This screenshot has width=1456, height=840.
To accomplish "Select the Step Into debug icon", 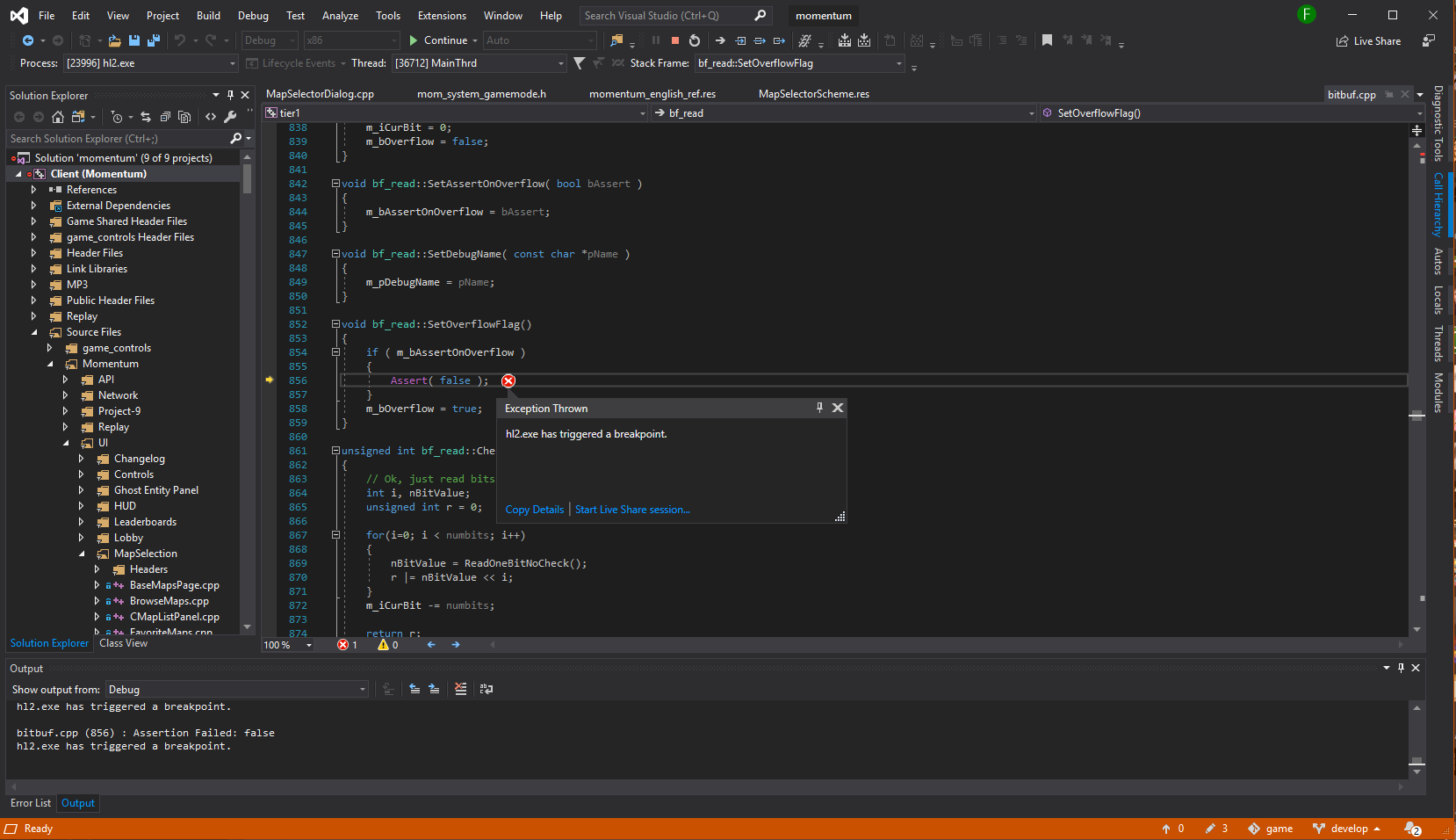I will point(739,40).
